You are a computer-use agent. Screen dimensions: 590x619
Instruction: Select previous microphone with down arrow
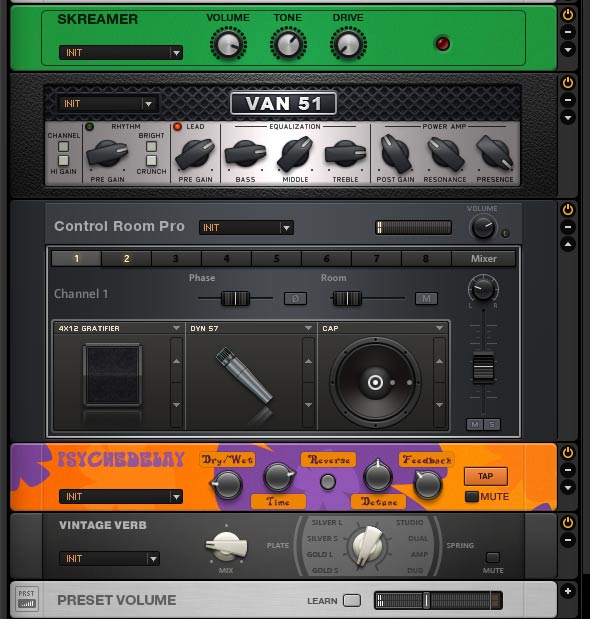click(308, 405)
